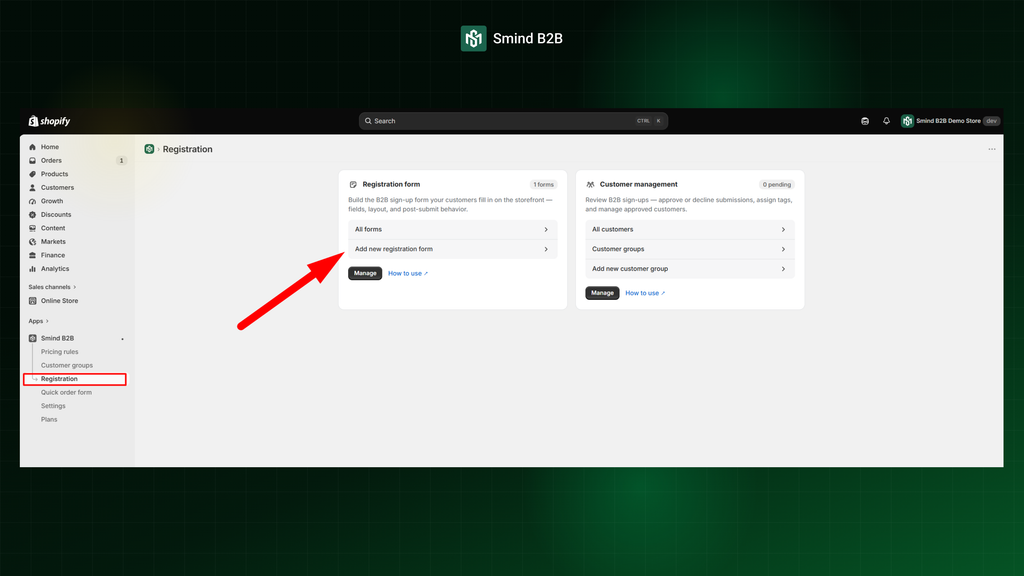Open Pricing rules under Smind B2B
This screenshot has height=576, width=1024.
point(59,352)
